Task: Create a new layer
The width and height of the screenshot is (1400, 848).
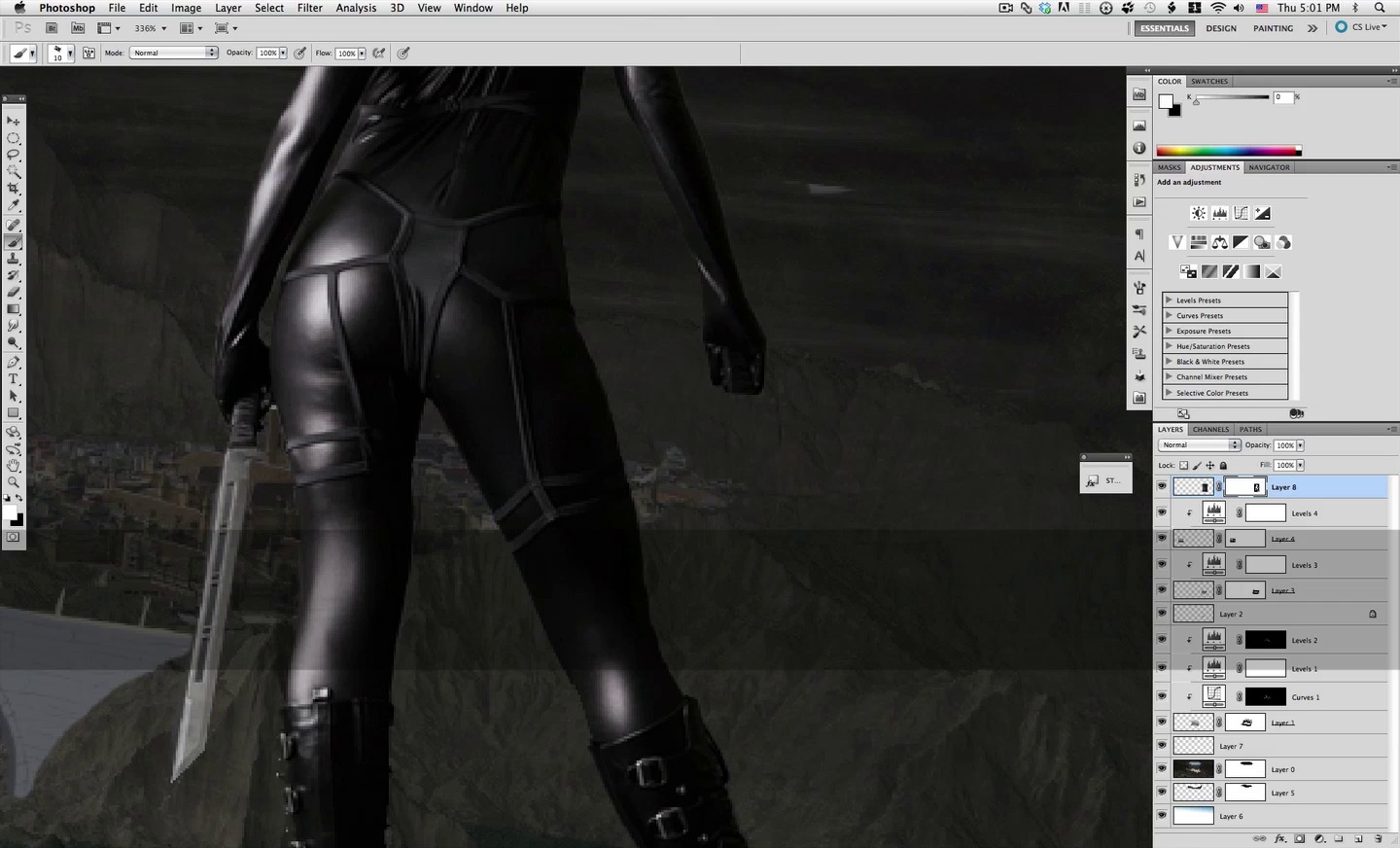Action: coord(1358,838)
